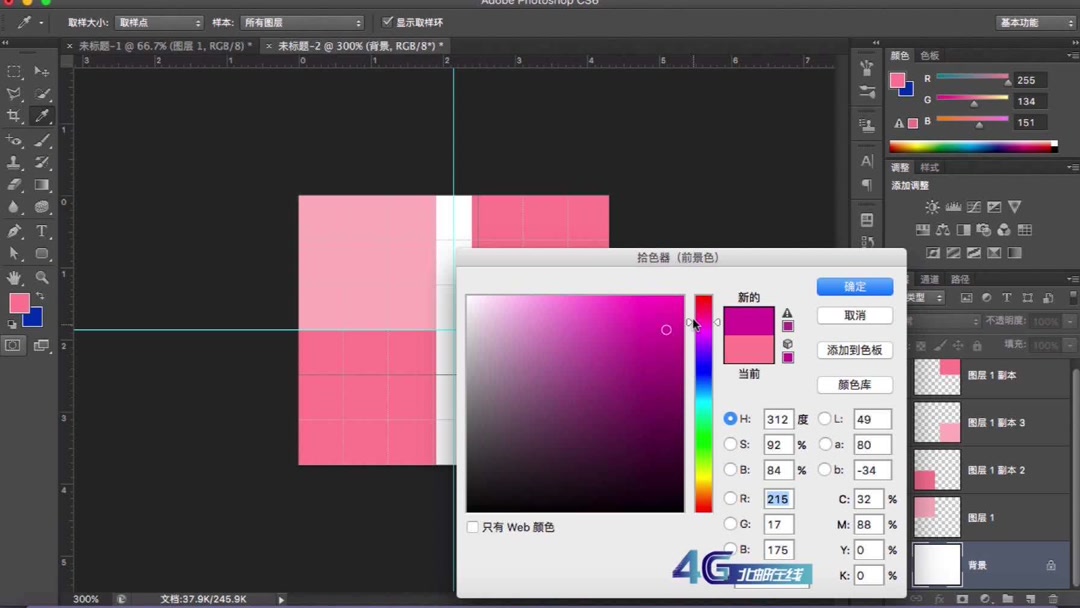The width and height of the screenshot is (1080, 608).
Task: Open the 颜色库 dialog
Action: click(854, 384)
